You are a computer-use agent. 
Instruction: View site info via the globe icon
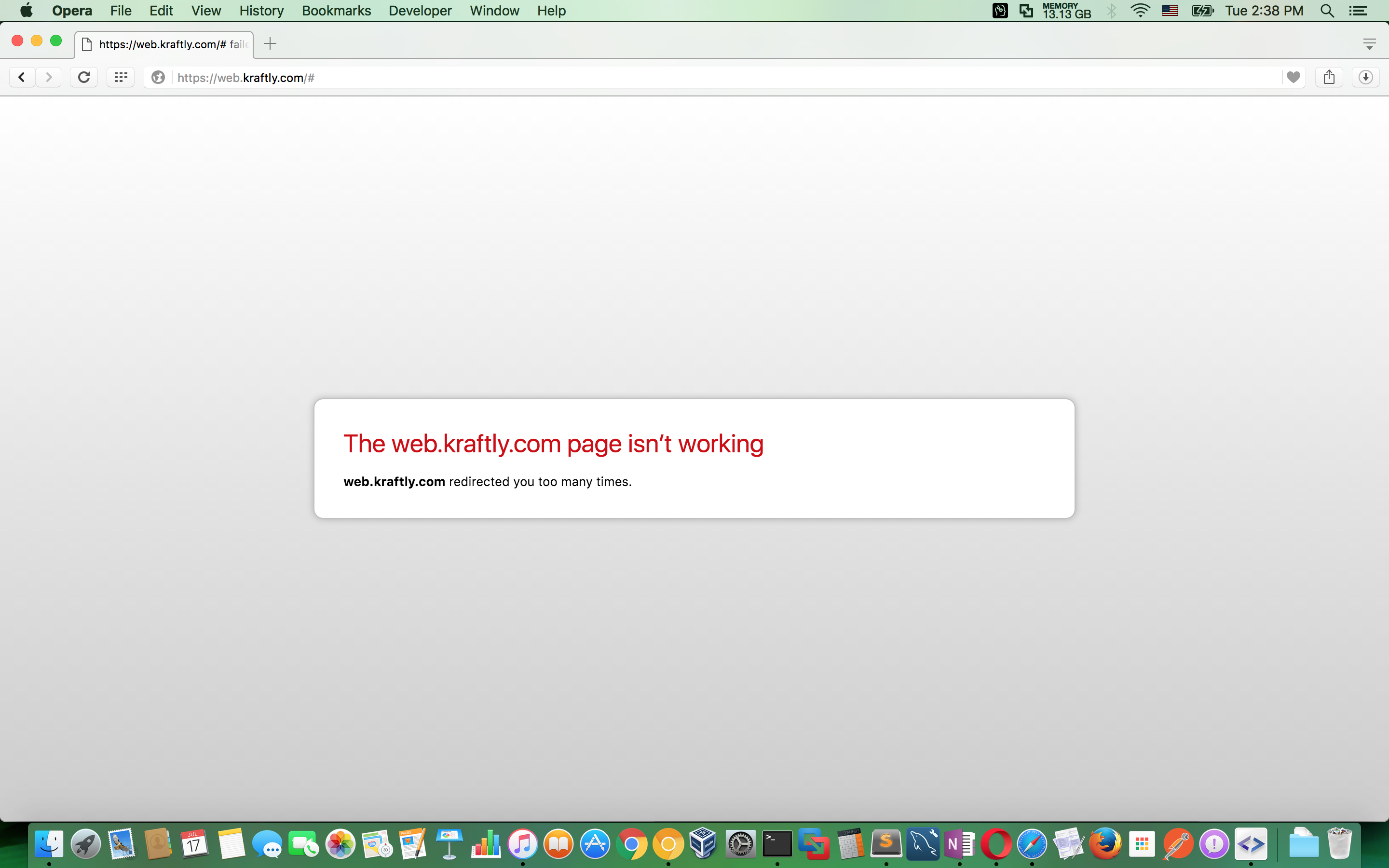click(158, 78)
